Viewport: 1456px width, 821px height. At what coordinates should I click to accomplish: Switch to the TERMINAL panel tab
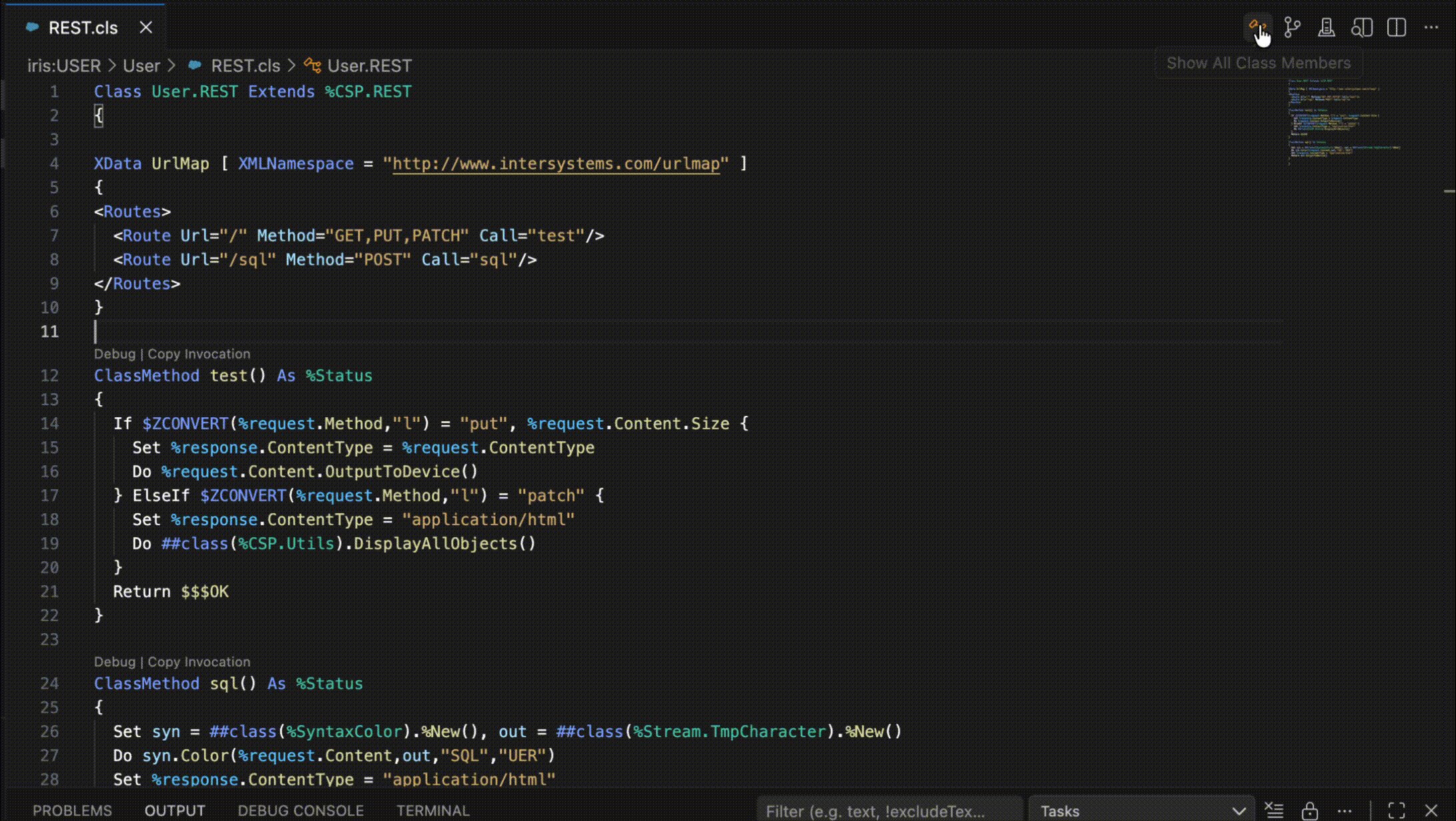click(x=432, y=810)
